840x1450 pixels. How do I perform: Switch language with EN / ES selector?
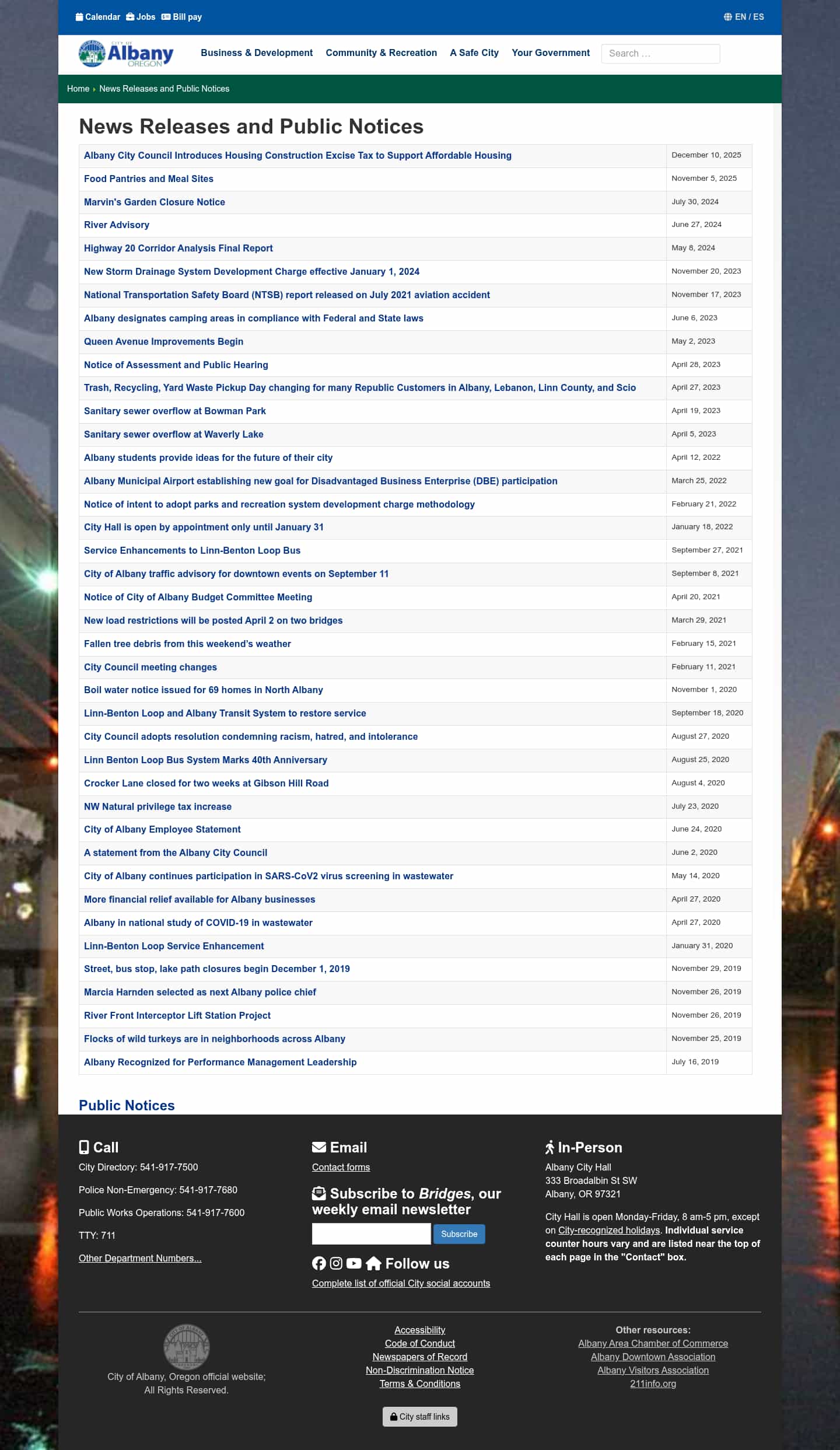coord(744,17)
